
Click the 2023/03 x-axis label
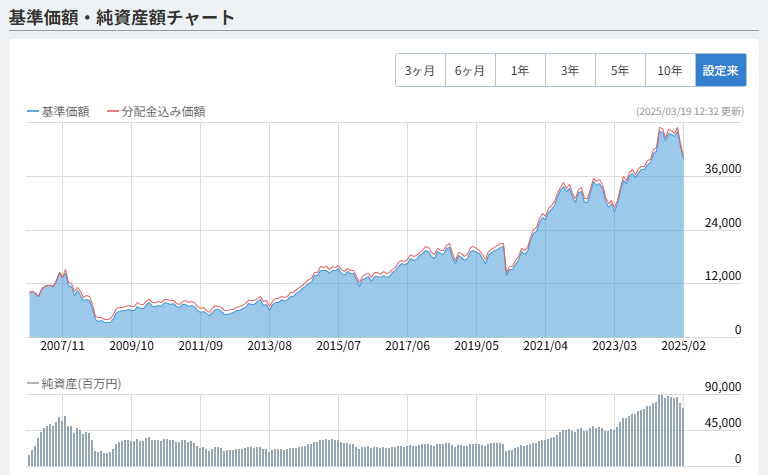point(614,346)
